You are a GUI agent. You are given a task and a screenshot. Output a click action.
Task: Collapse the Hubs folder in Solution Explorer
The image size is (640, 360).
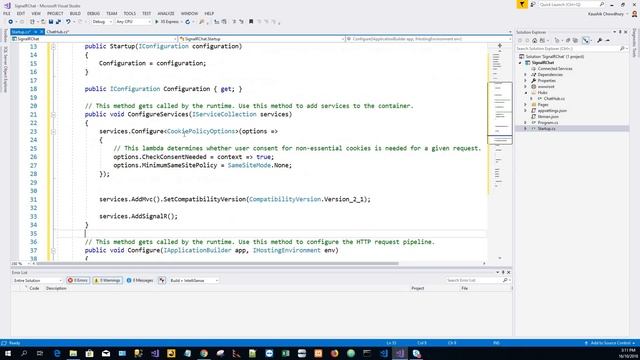pyautogui.click(x=526, y=93)
